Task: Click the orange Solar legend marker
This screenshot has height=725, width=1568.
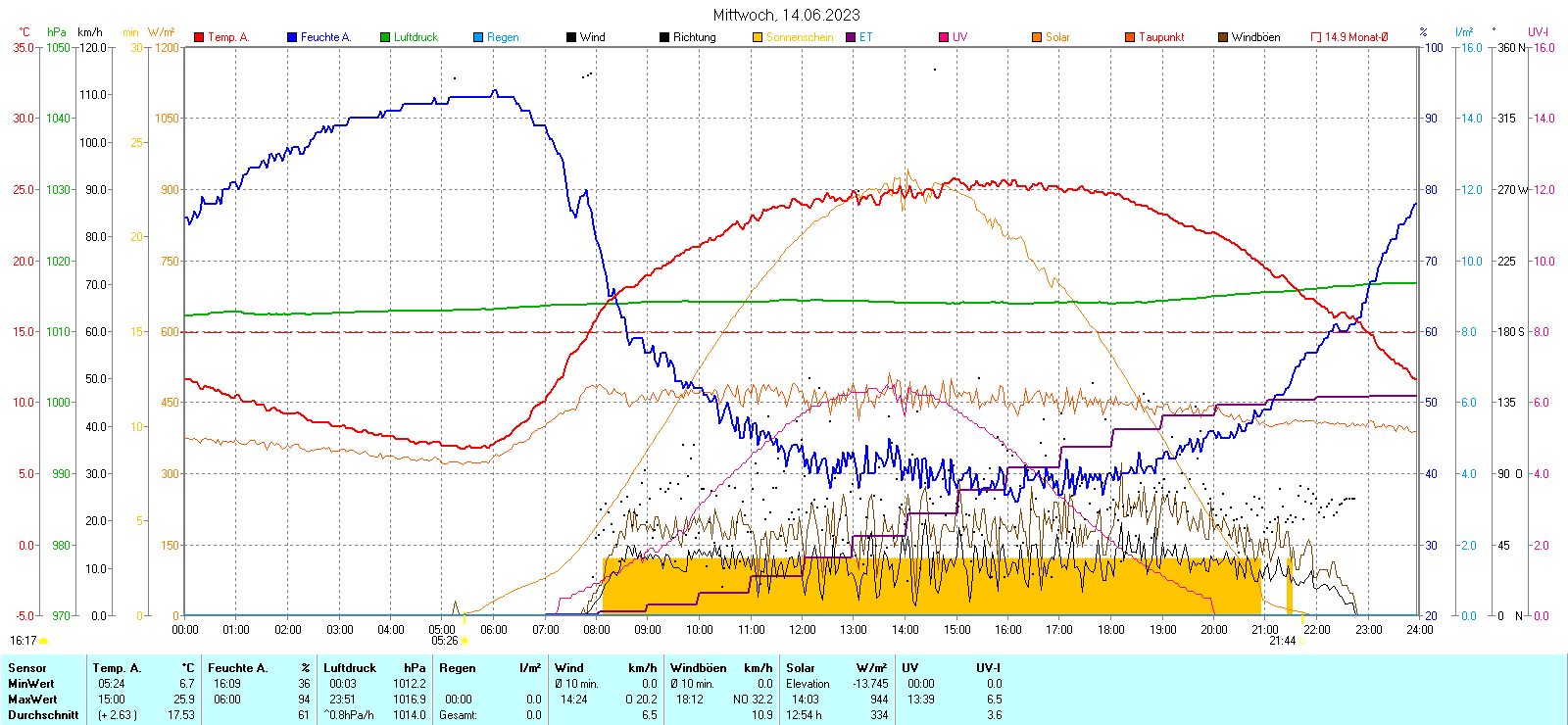Action: (x=1037, y=37)
